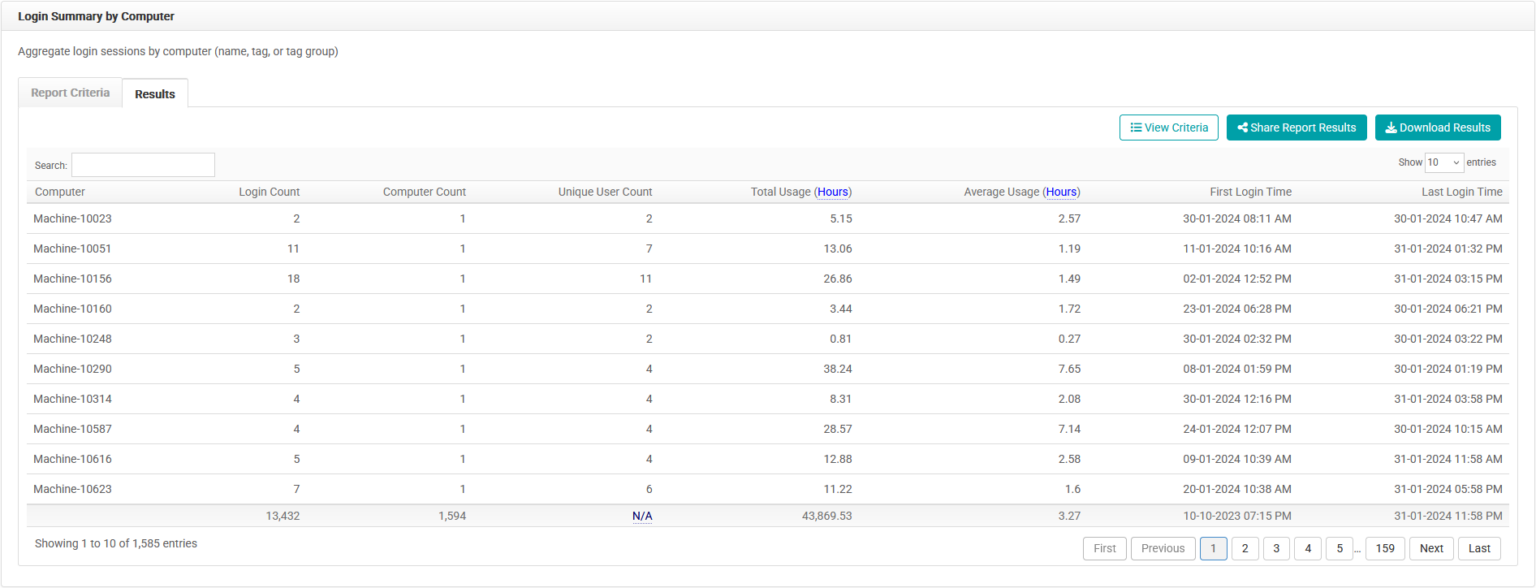Go to page 2 of results

(1244, 548)
